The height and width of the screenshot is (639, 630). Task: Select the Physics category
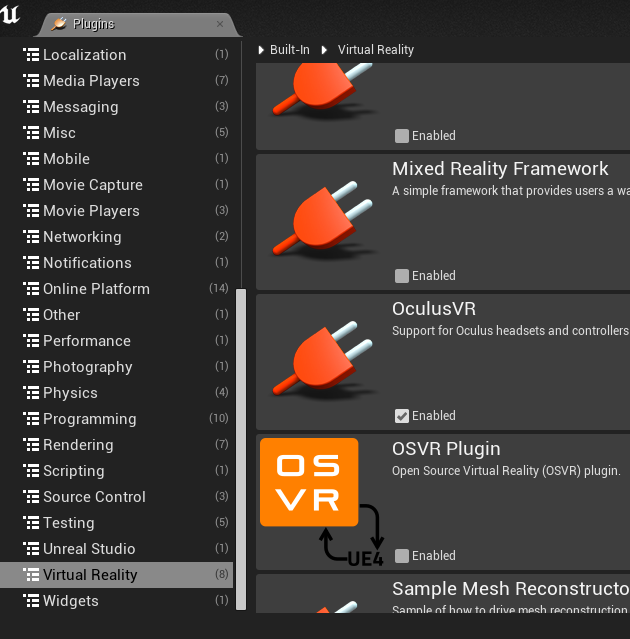coord(117,393)
